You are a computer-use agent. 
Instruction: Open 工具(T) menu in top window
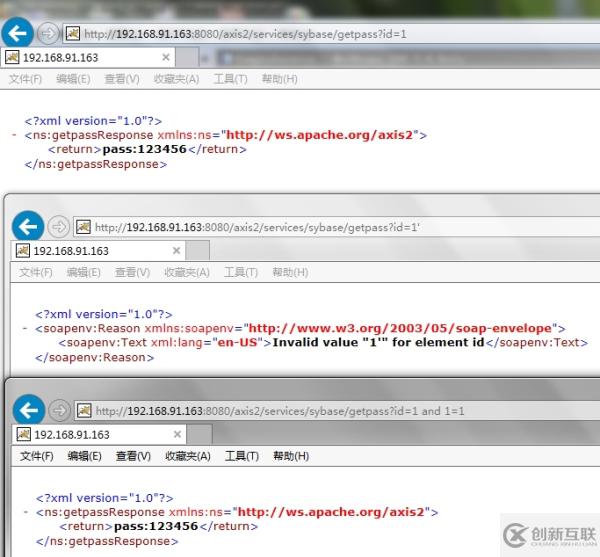tap(230, 79)
